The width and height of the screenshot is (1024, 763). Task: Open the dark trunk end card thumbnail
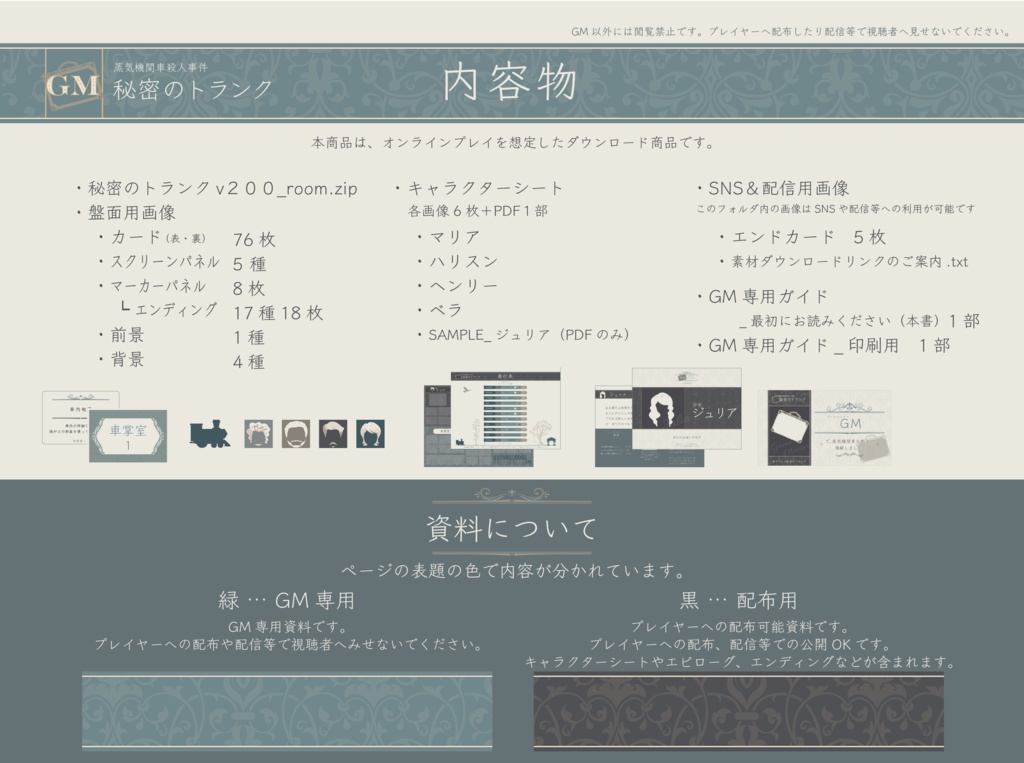(x=789, y=428)
